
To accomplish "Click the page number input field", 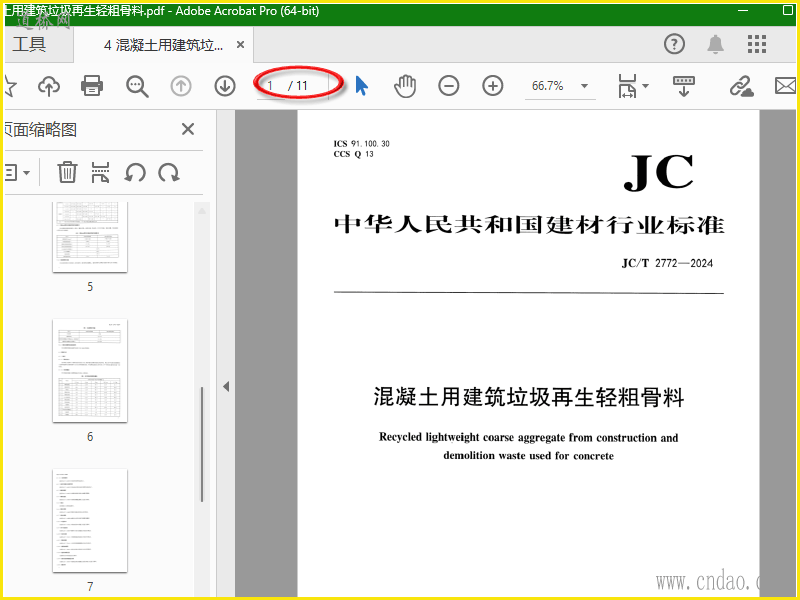I will (x=270, y=86).
